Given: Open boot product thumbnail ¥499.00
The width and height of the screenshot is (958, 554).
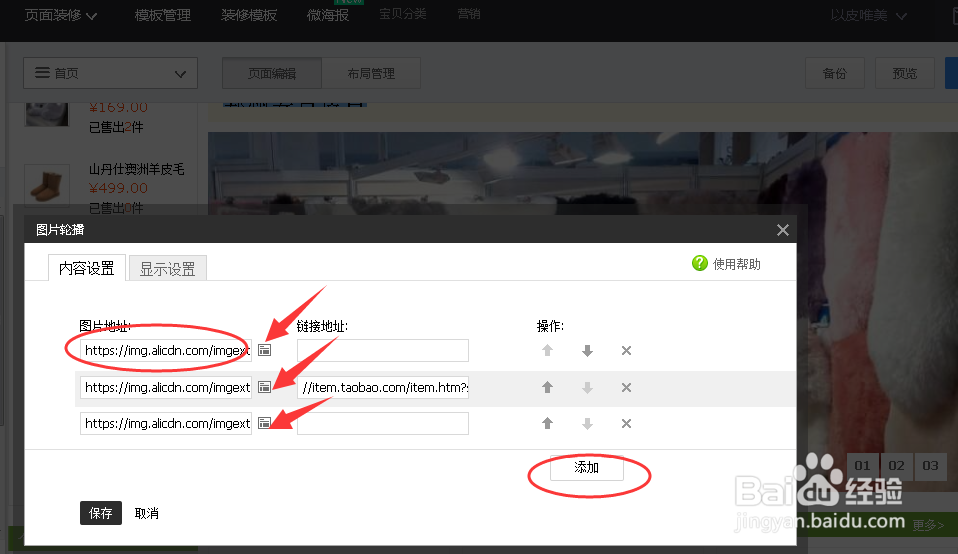Looking at the screenshot, I should point(47,186).
